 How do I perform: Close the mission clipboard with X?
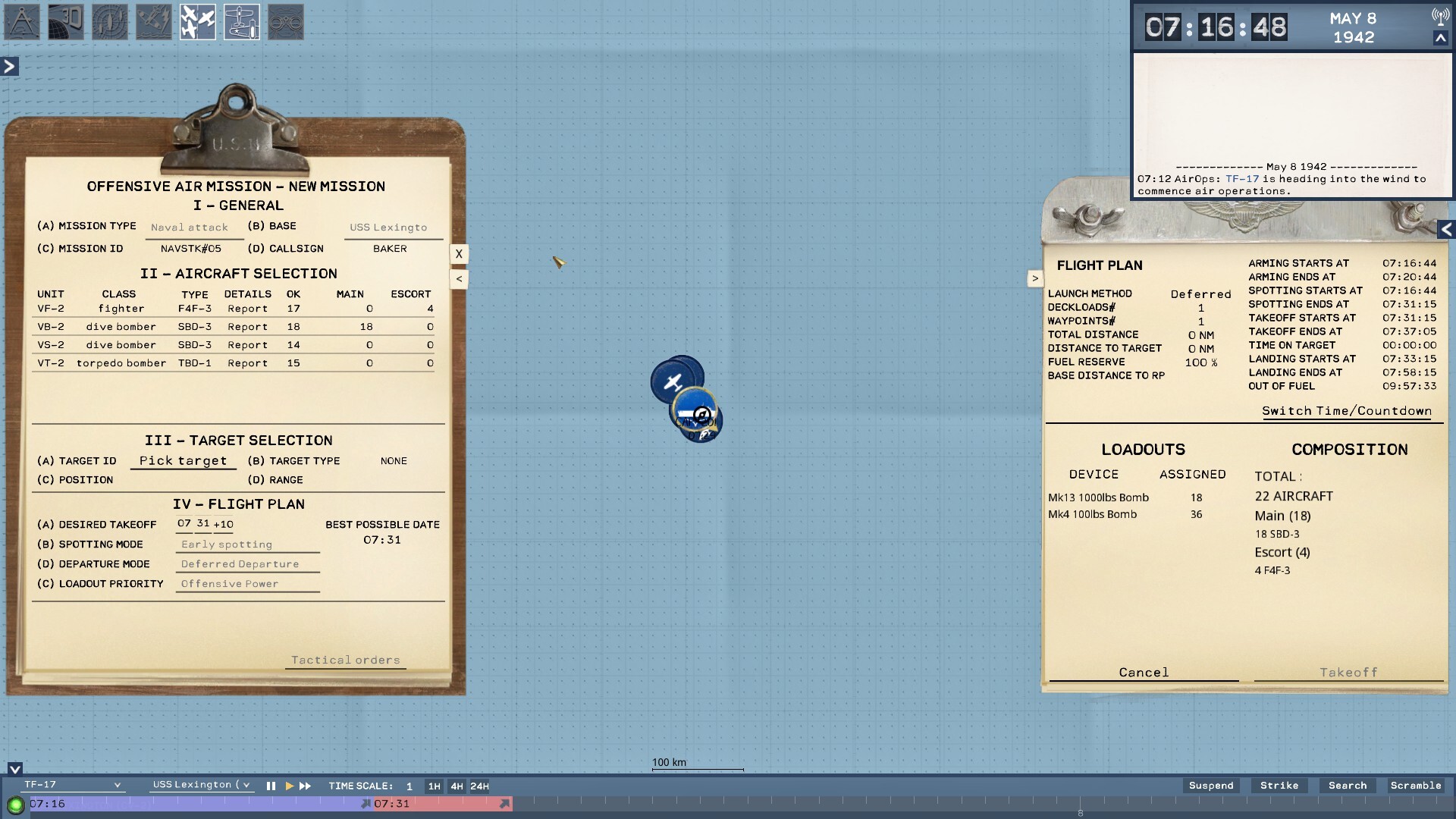click(x=459, y=254)
